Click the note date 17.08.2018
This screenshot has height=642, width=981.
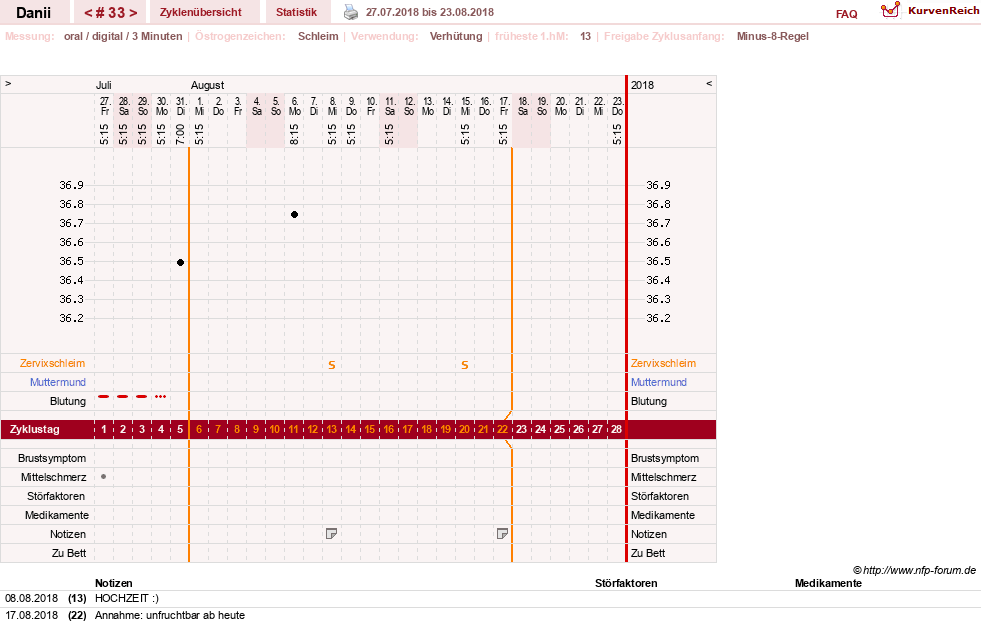31,615
